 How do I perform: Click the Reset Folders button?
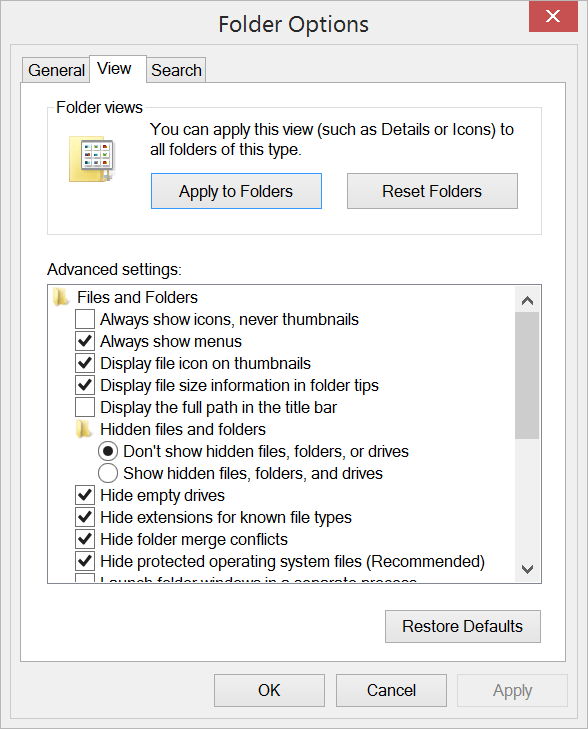(x=432, y=191)
